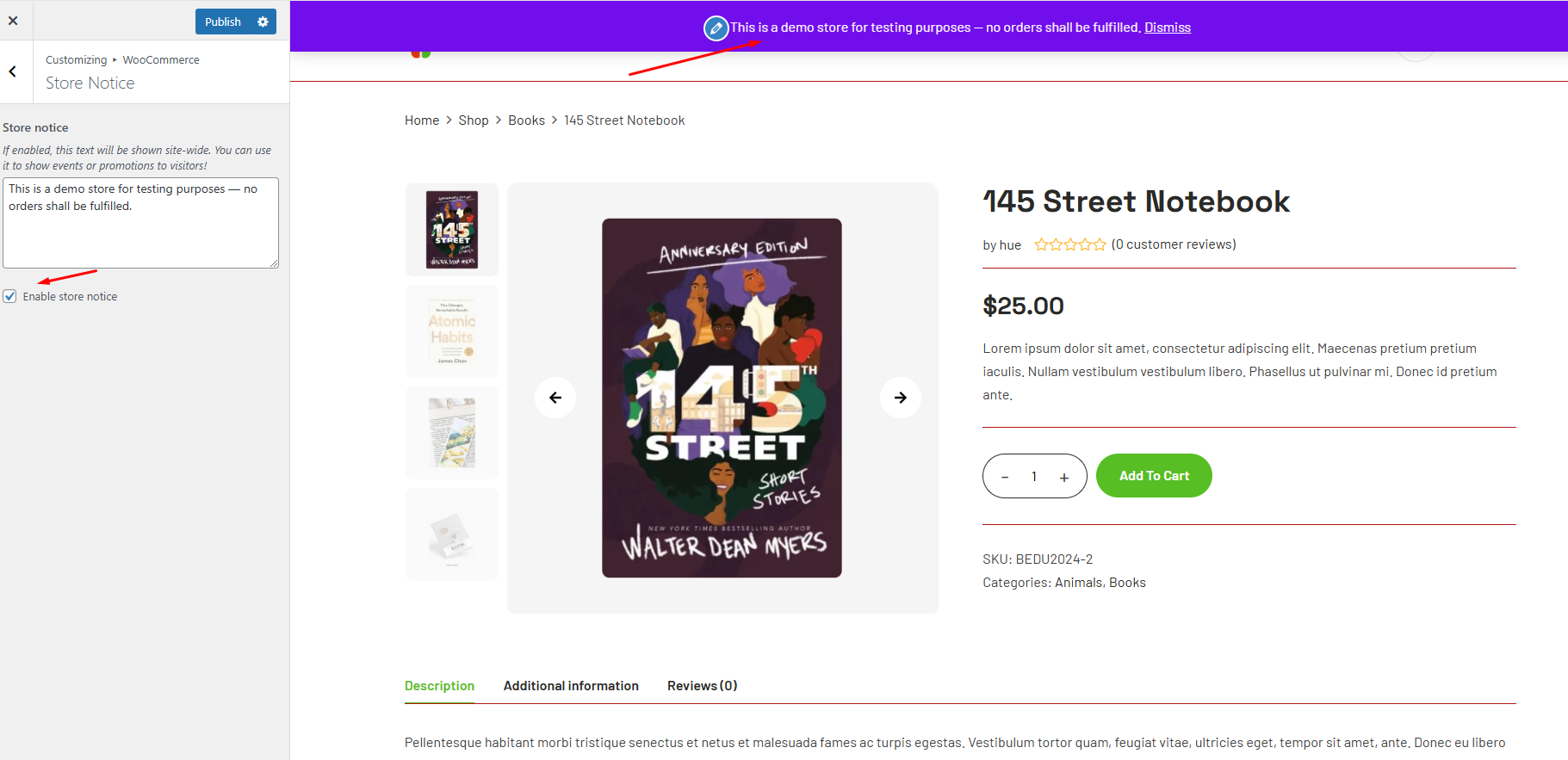1568x760 pixels.
Task: Click the star rating icons
Action: 1070,244
